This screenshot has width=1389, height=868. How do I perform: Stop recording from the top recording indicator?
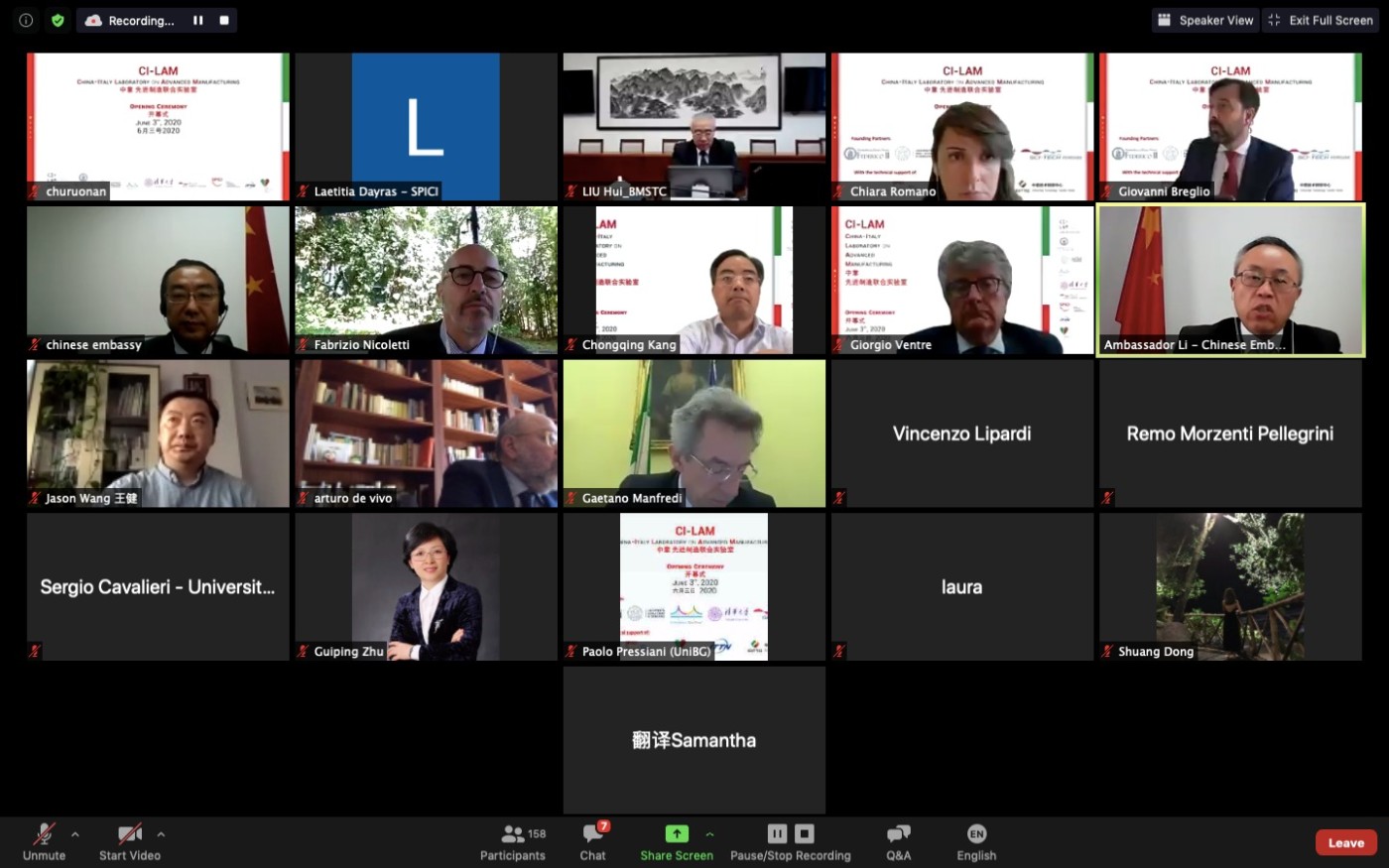[224, 20]
